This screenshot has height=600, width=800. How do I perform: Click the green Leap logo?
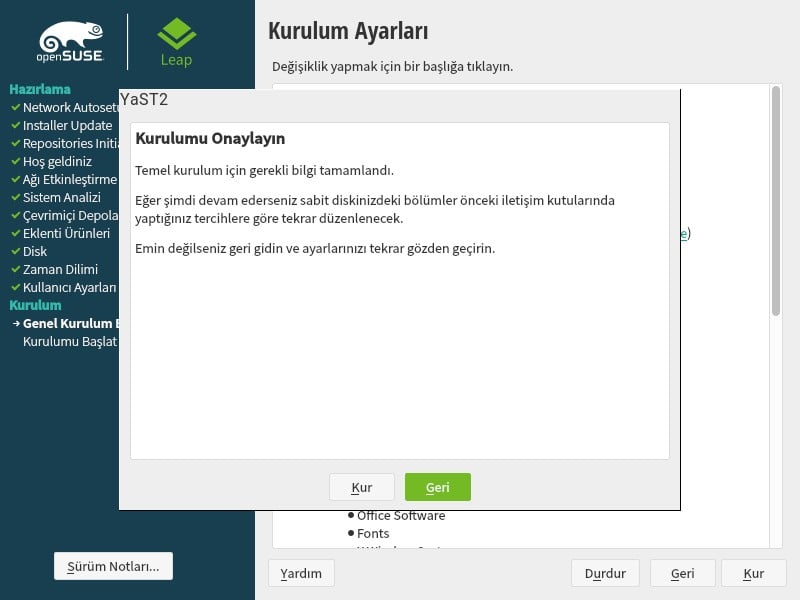(x=177, y=42)
